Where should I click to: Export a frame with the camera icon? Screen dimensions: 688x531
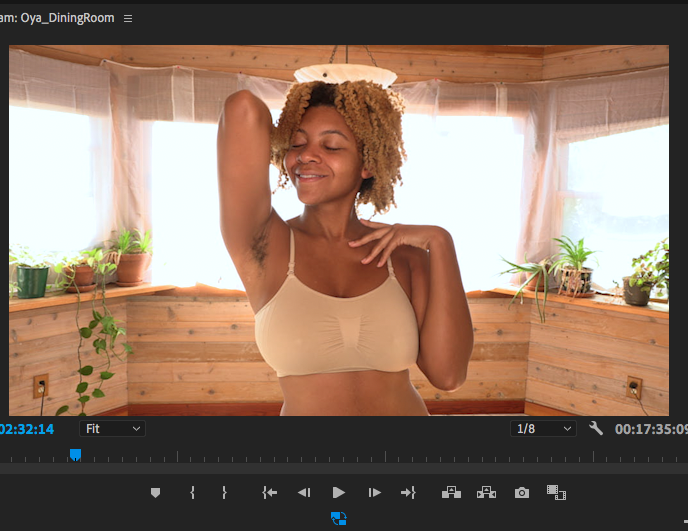(522, 493)
